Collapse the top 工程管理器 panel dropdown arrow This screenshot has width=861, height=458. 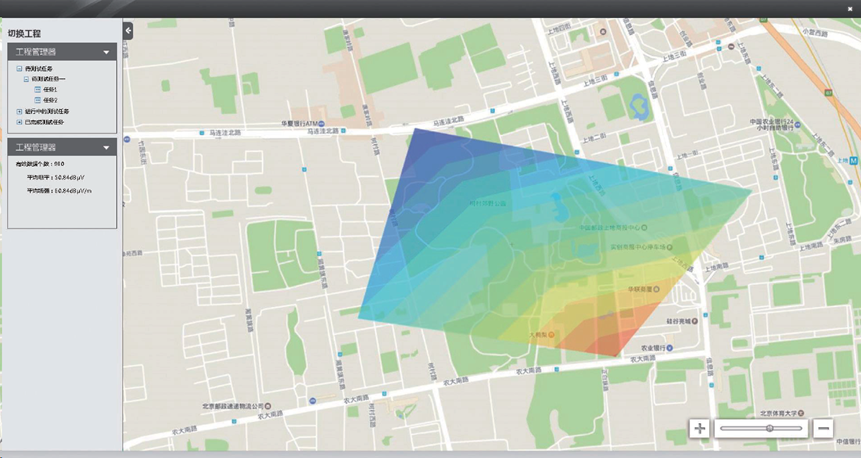106,52
